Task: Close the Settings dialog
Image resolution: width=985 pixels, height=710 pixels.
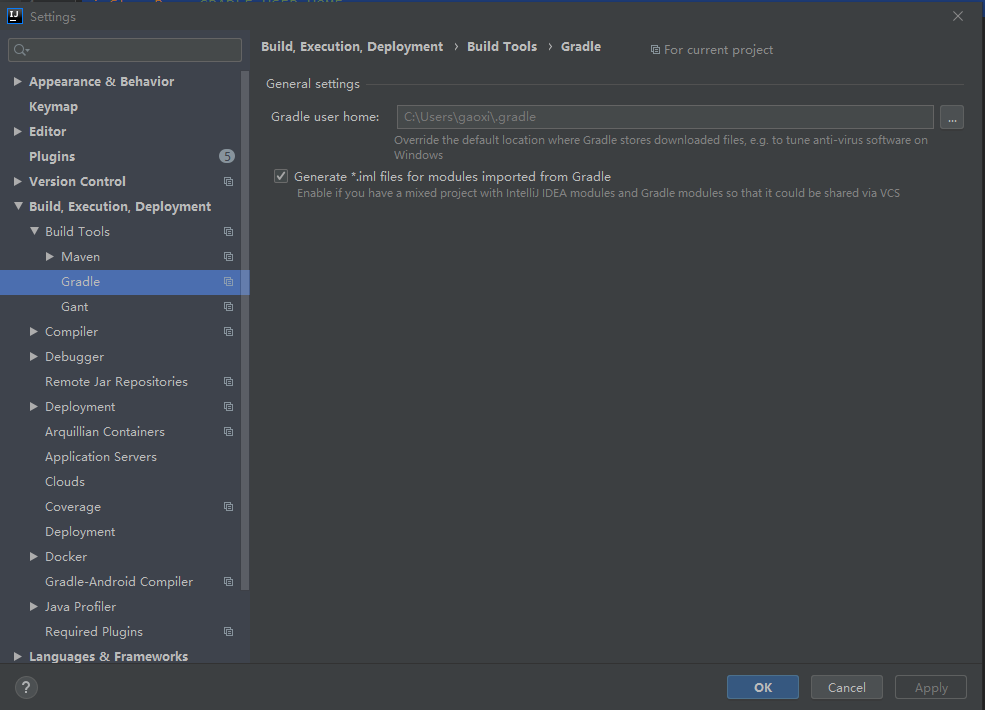Action: tap(957, 16)
